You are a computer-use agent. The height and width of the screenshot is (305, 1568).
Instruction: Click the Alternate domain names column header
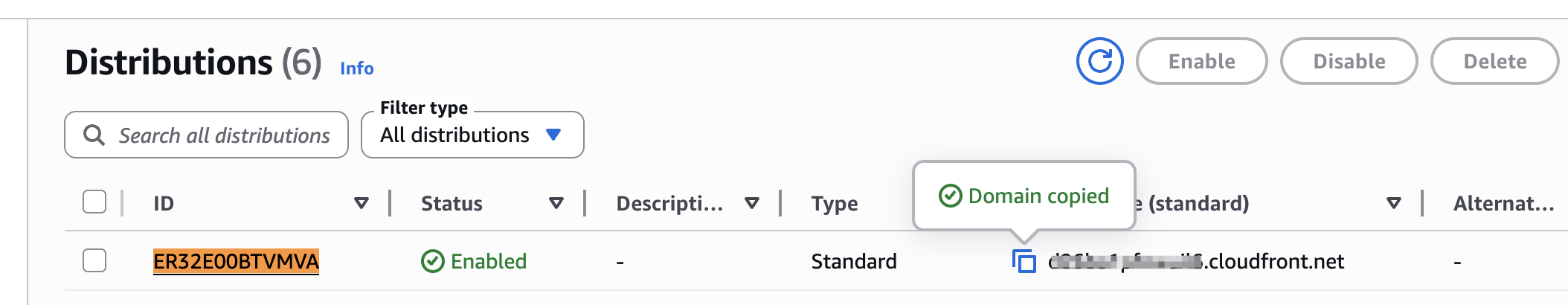point(1503,203)
